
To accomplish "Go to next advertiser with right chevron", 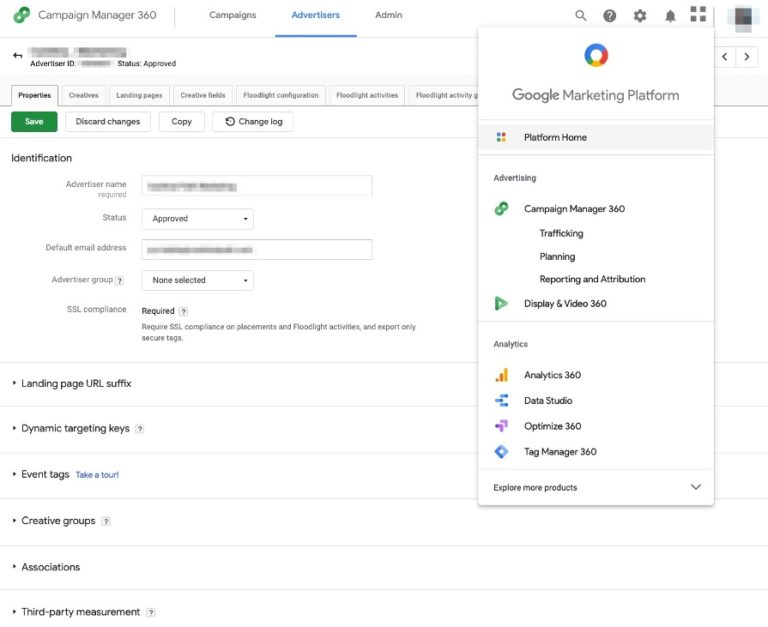I will click(x=746, y=57).
